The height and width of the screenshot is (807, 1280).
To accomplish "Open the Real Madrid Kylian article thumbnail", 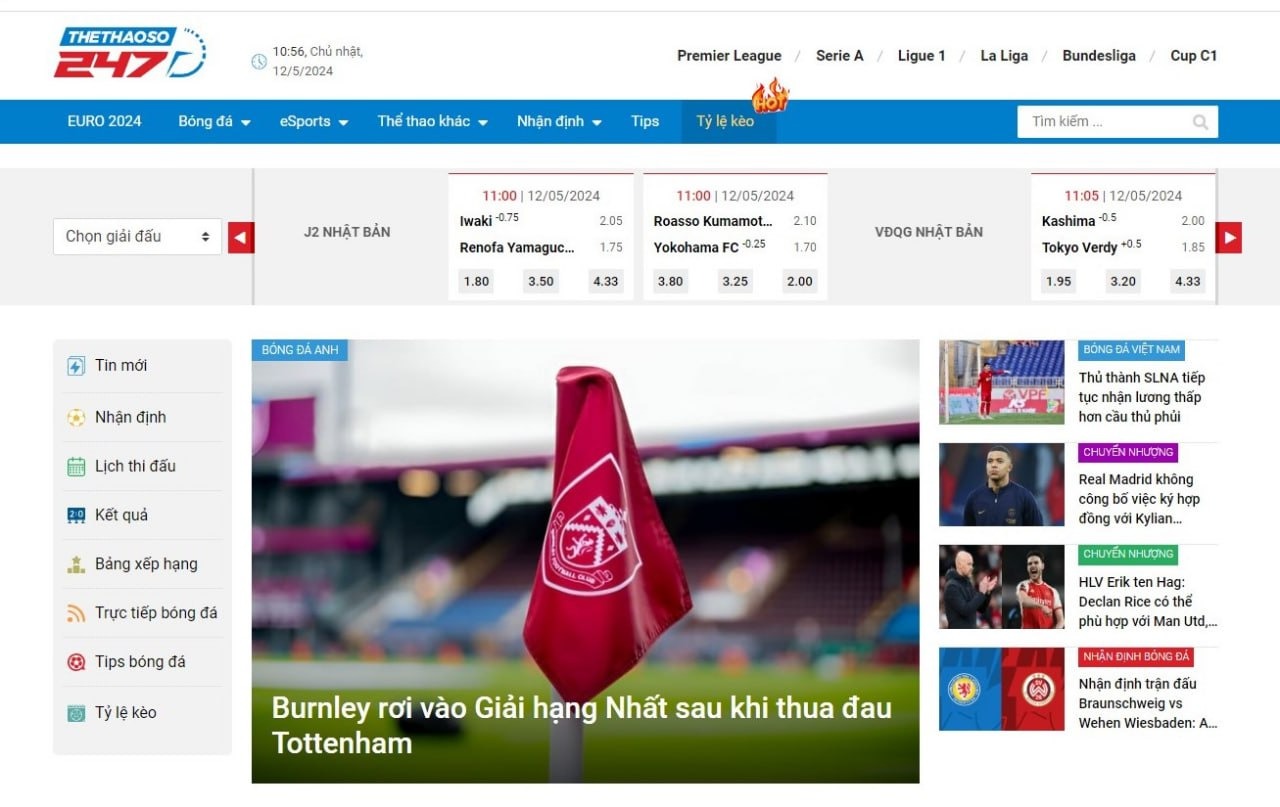I will coord(1002,484).
